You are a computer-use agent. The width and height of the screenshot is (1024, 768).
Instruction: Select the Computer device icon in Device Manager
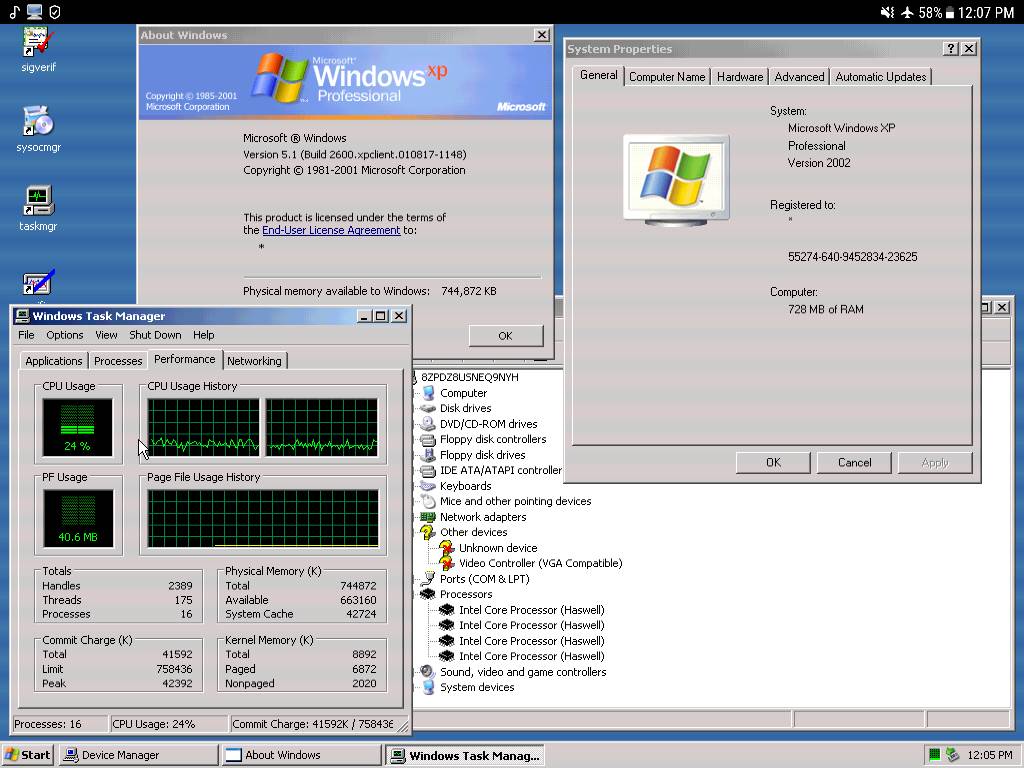428,393
